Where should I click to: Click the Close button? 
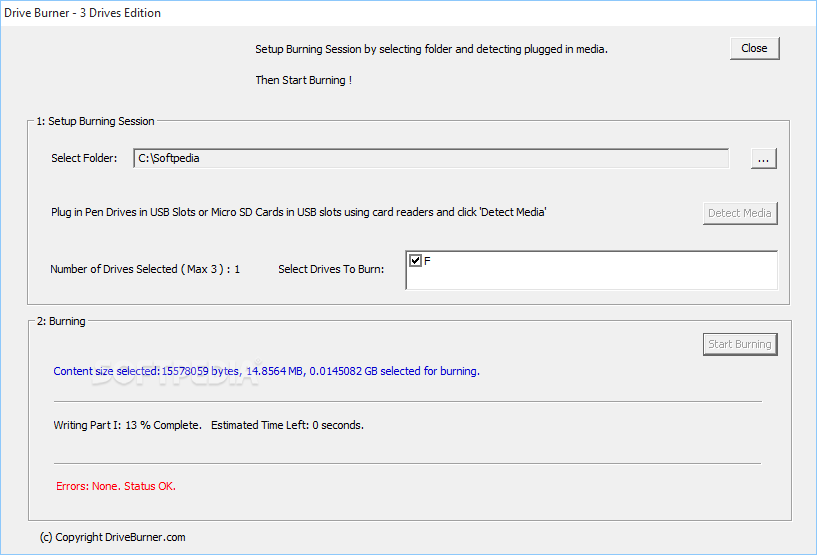(x=754, y=48)
